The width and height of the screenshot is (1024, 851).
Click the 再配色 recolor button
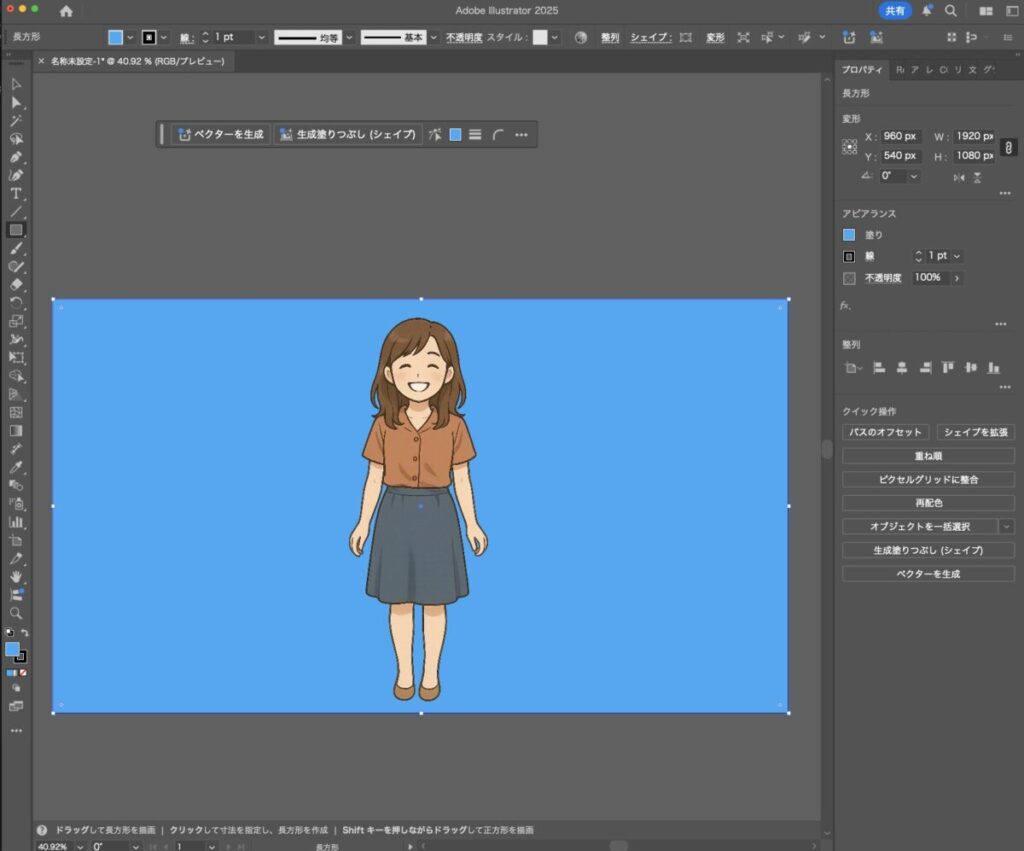pos(928,503)
